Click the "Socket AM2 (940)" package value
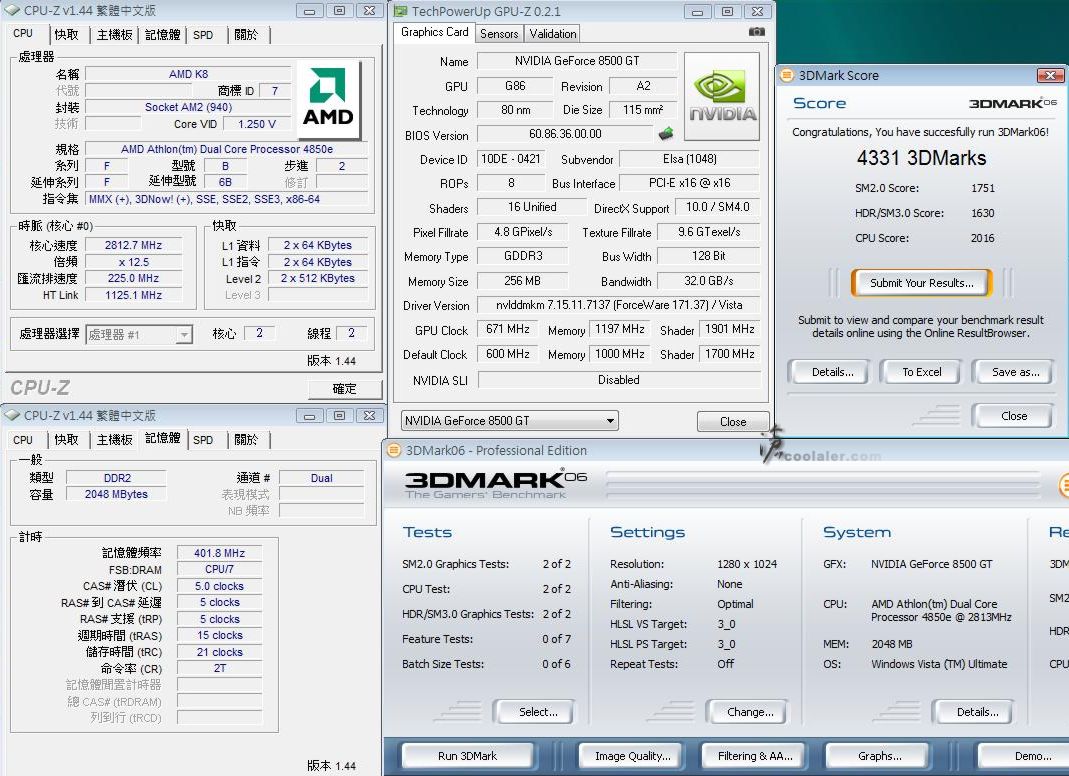The image size is (1069, 776). [188, 107]
